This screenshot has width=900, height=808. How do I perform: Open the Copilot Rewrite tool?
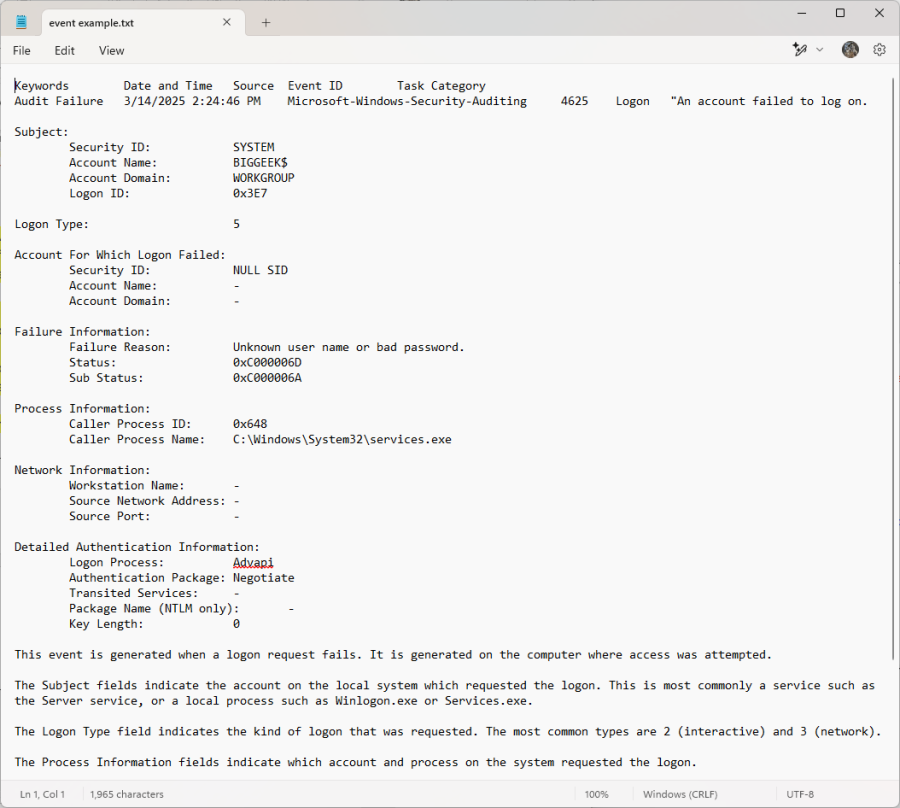tap(799, 49)
